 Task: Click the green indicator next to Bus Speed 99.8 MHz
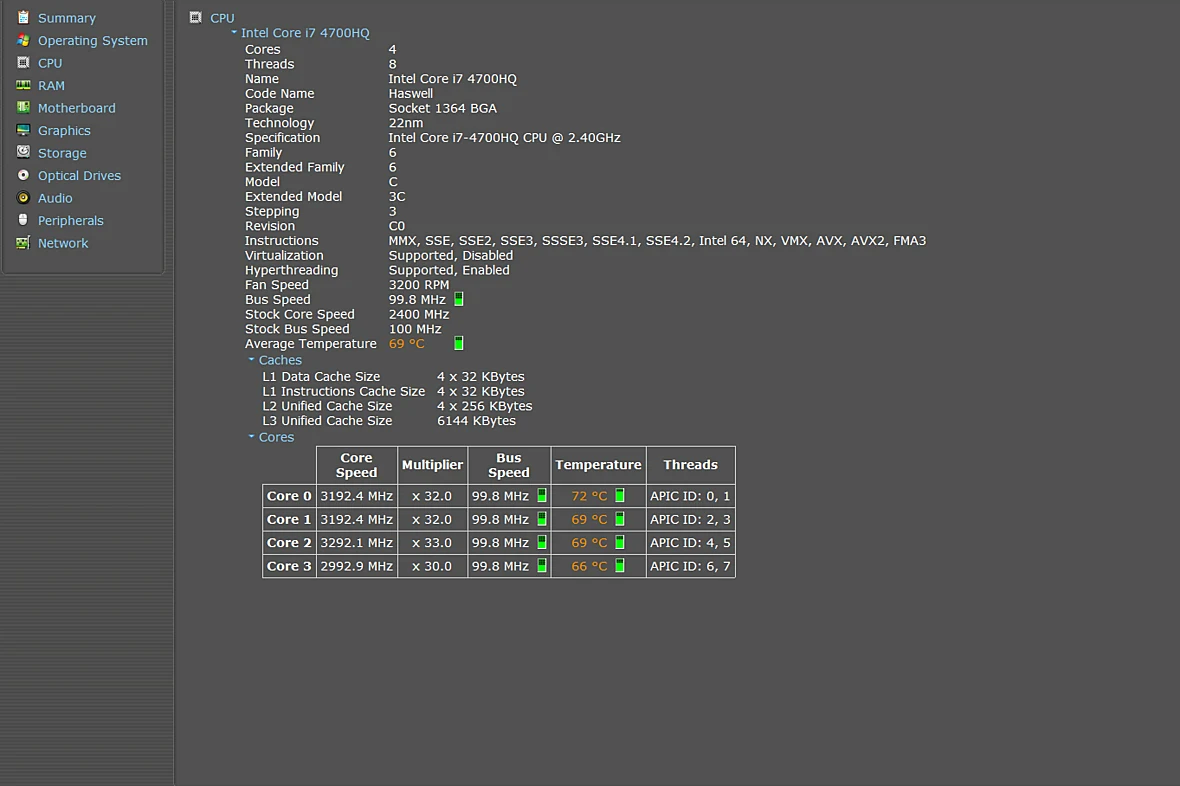point(459,299)
